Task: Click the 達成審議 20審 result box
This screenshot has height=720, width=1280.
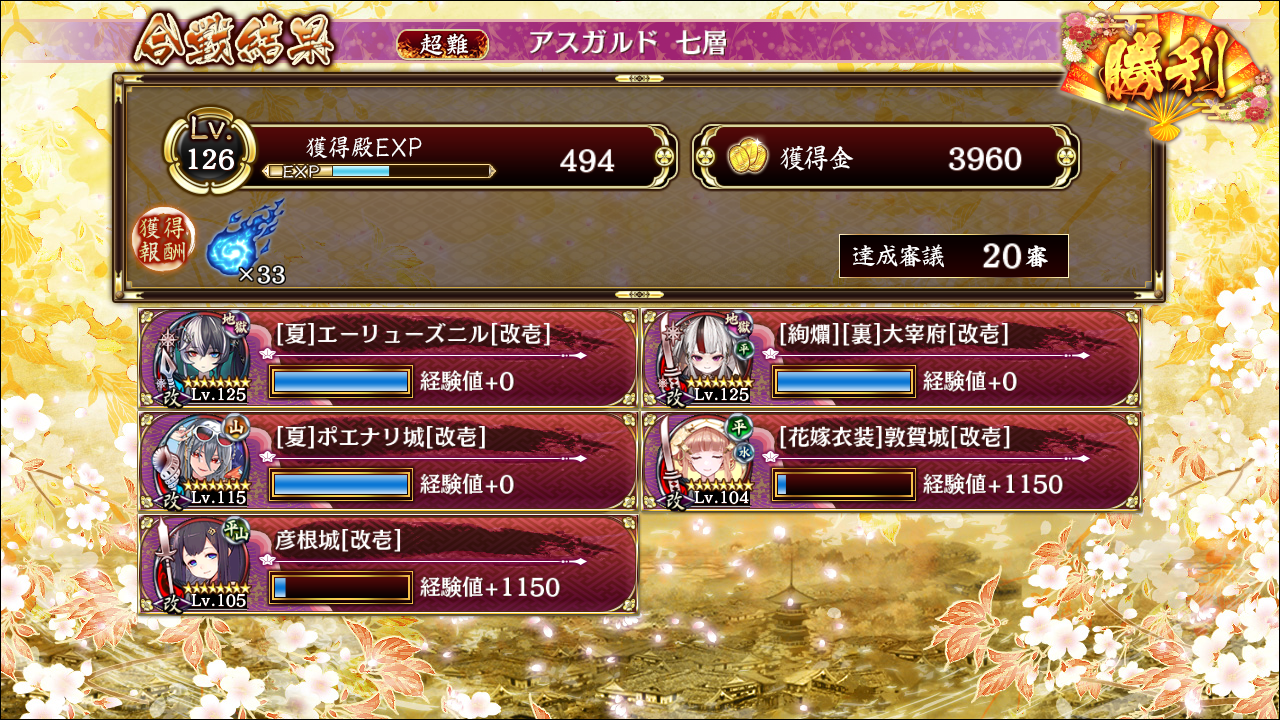Action: coord(954,256)
